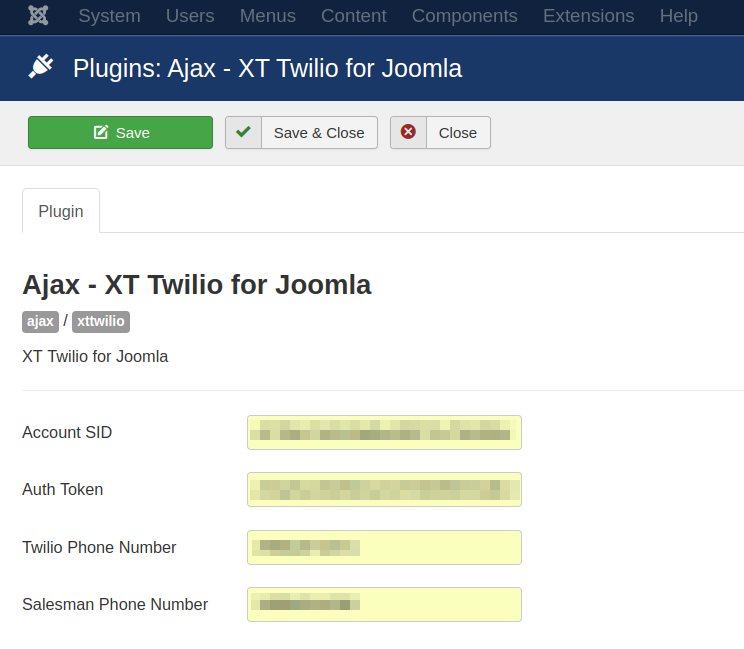Click the Auth Token label

(x=63, y=490)
